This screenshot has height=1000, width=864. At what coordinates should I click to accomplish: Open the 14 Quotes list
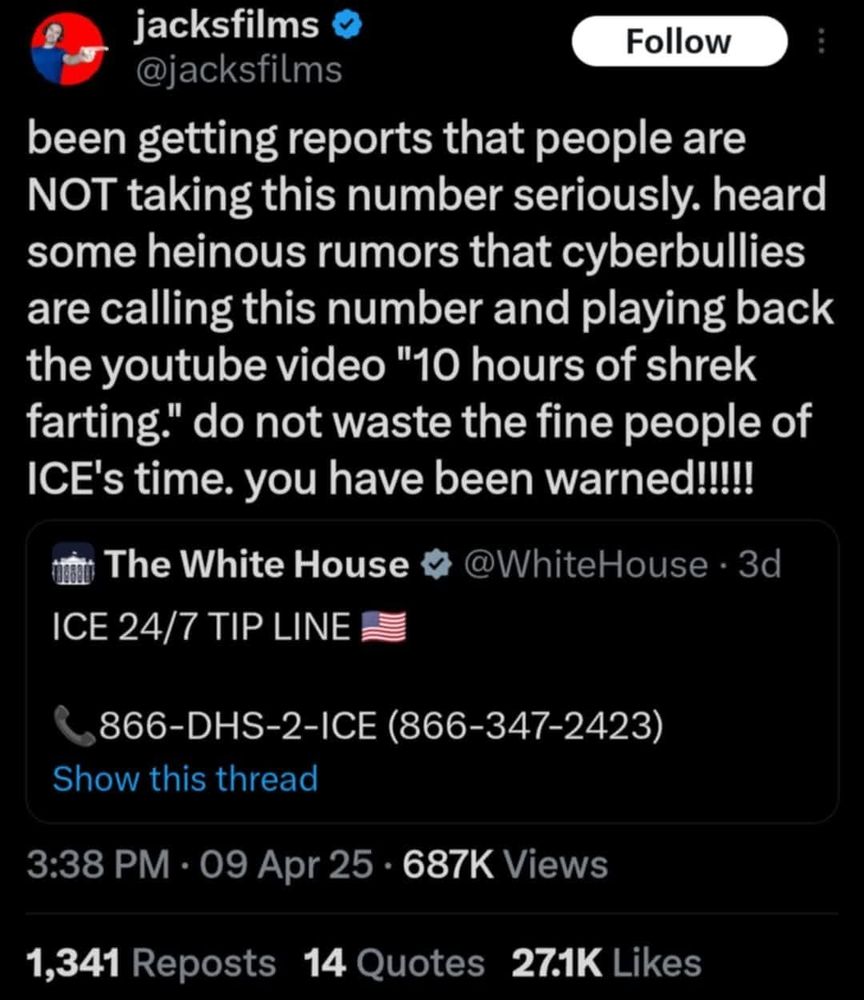click(x=394, y=962)
